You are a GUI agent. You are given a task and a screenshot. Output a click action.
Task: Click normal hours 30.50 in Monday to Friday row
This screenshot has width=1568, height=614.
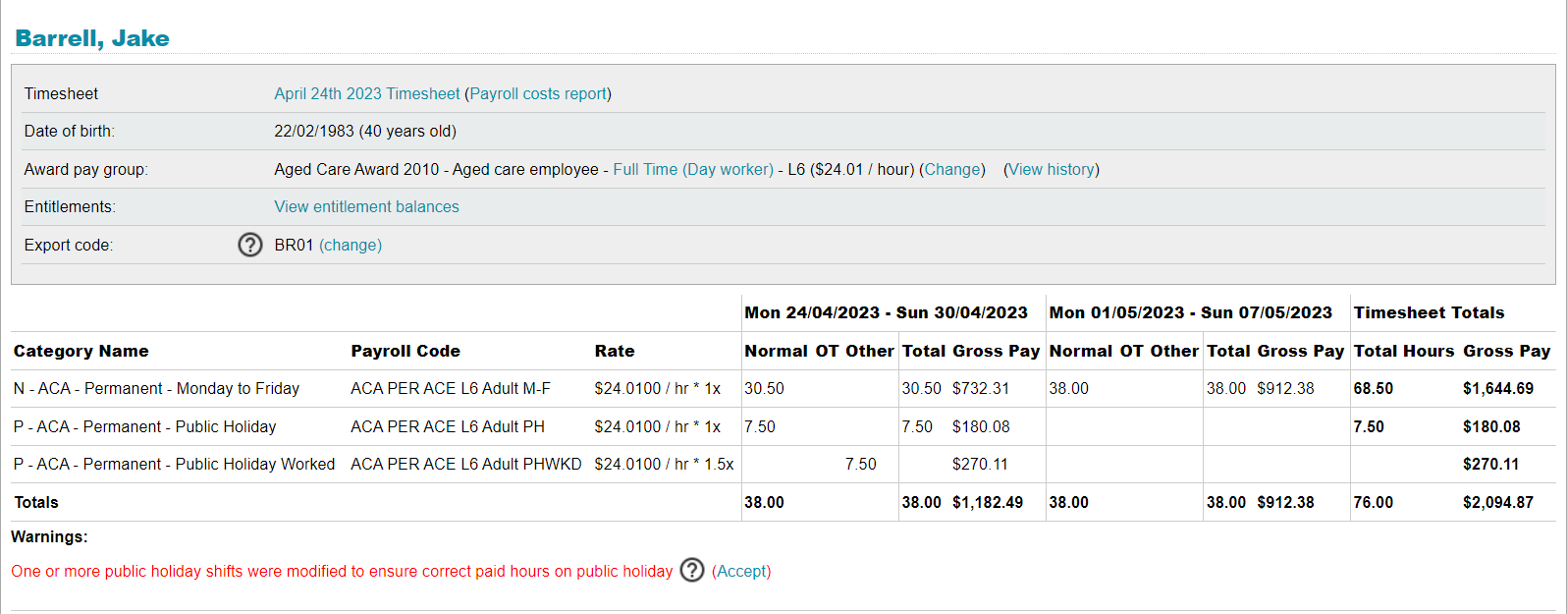click(x=764, y=388)
